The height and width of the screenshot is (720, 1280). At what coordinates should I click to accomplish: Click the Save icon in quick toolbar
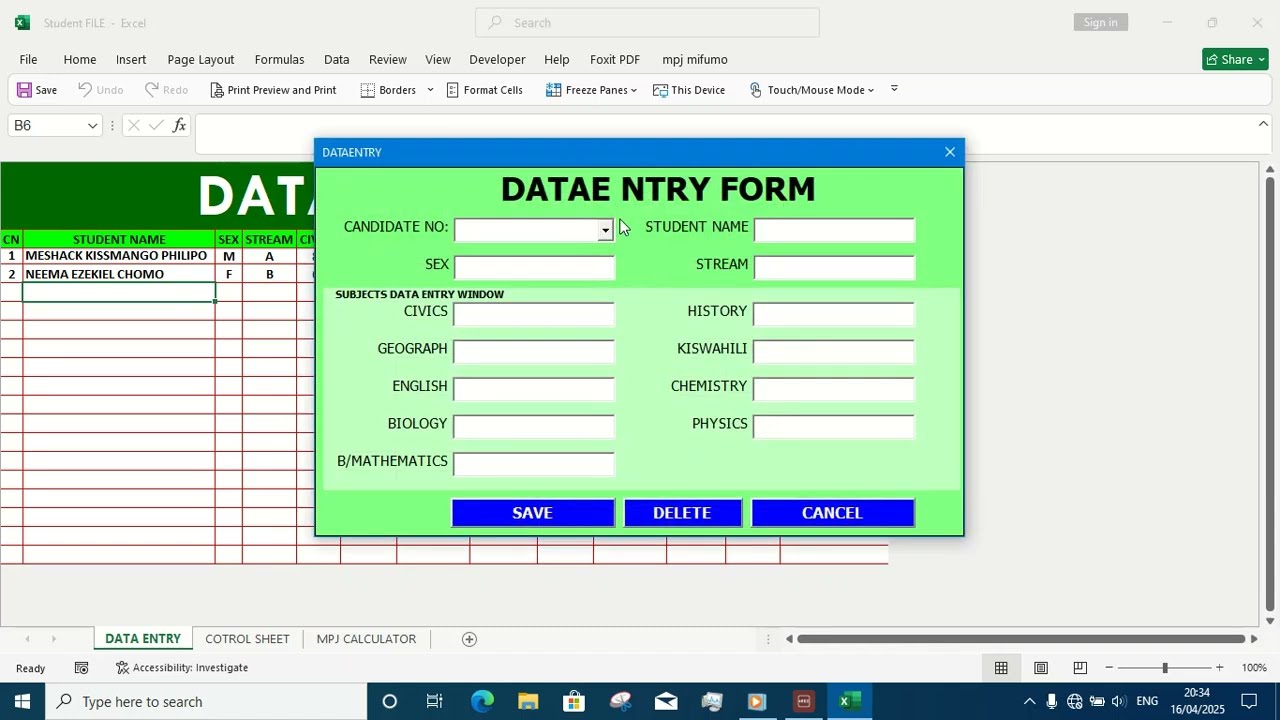click(24, 90)
